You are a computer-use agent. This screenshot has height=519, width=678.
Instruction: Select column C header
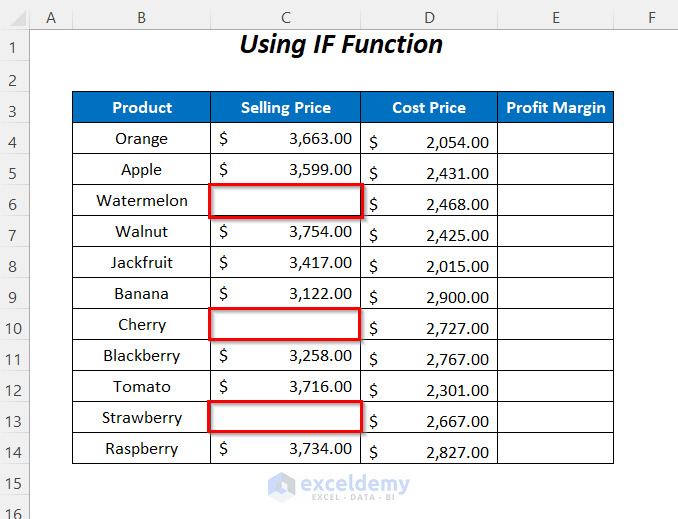[285, 18]
